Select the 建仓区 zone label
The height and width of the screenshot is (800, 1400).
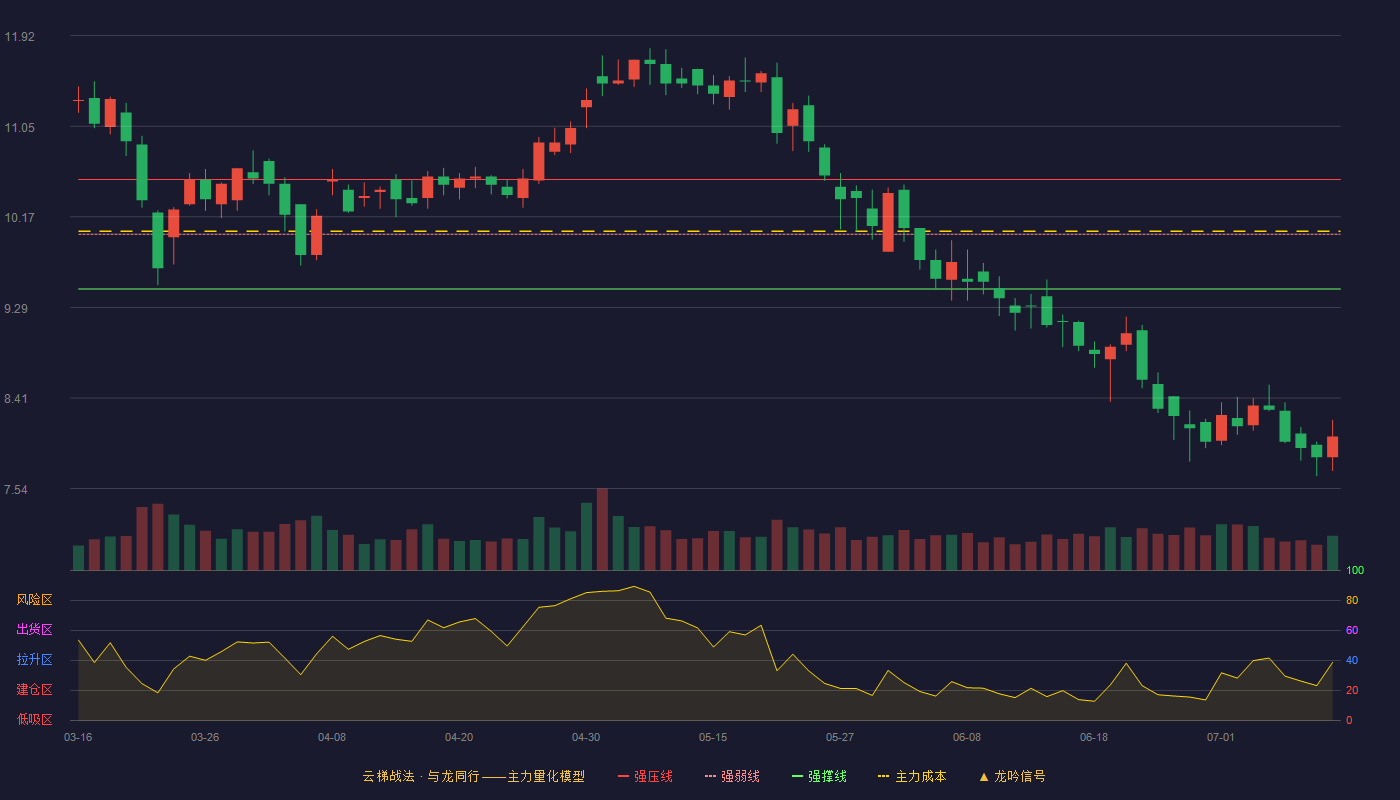pyautogui.click(x=34, y=690)
